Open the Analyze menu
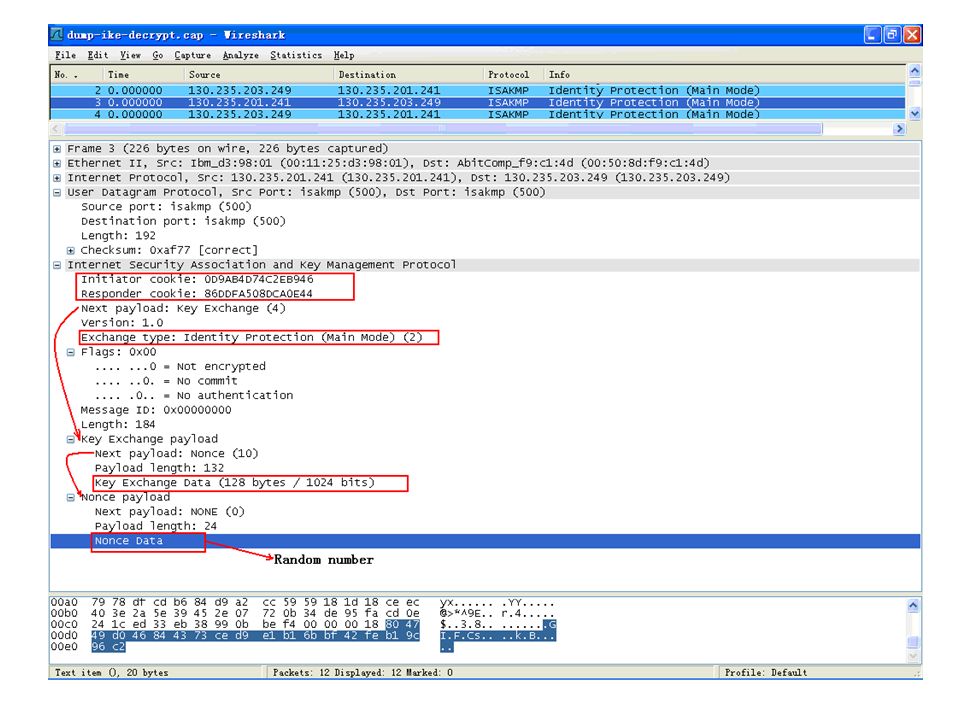The image size is (960, 720). [240, 55]
